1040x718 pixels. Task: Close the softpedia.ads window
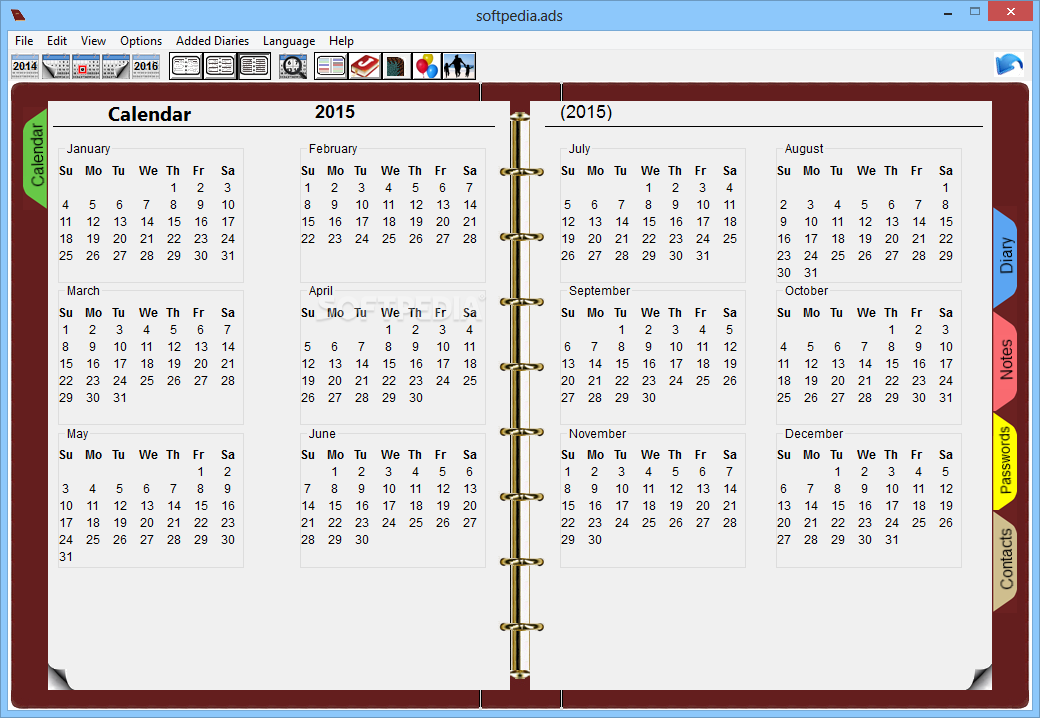coord(1011,11)
